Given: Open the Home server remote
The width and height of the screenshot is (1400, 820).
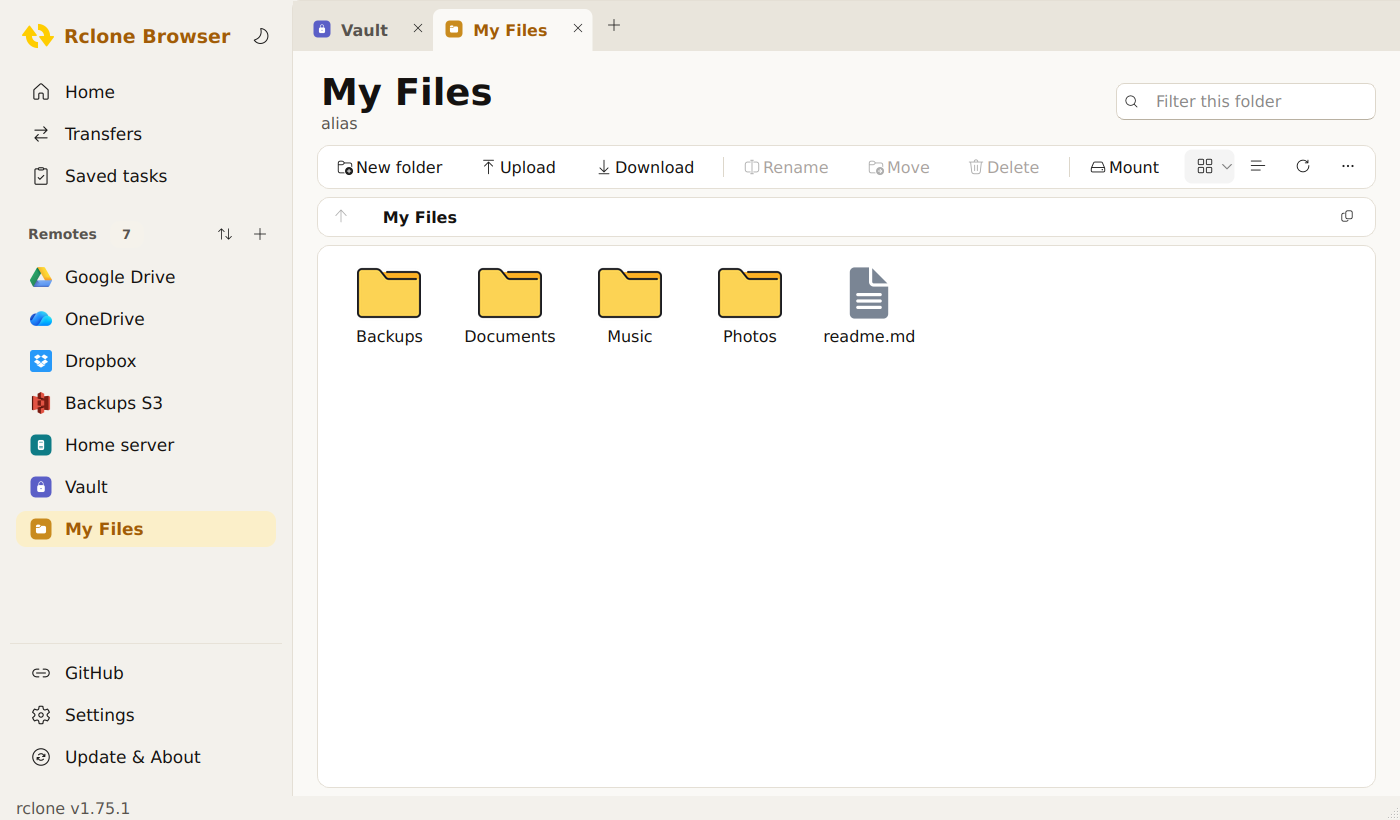Looking at the screenshot, I should [x=146, y=445].
